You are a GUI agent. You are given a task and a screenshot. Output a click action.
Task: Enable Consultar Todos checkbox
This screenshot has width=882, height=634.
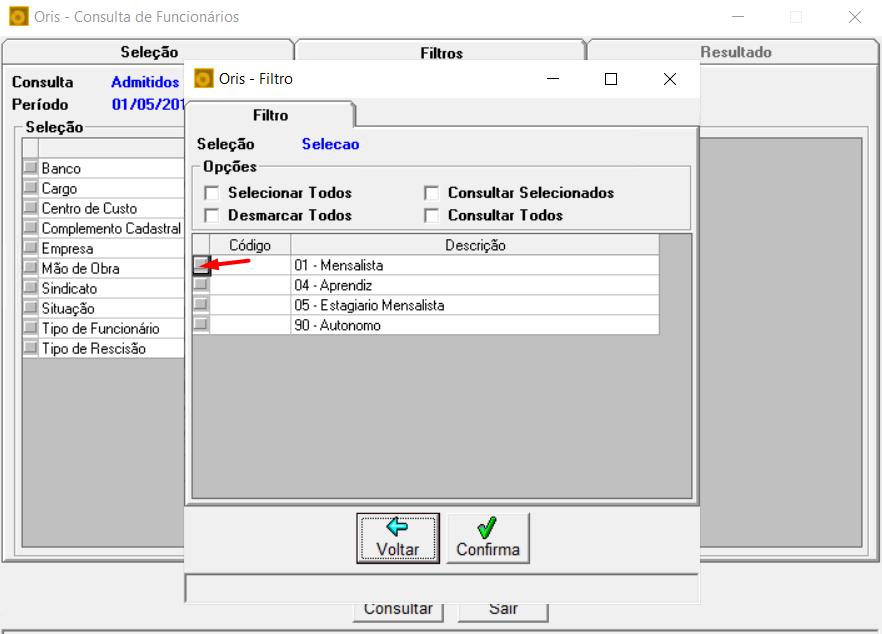click(431, 215)
